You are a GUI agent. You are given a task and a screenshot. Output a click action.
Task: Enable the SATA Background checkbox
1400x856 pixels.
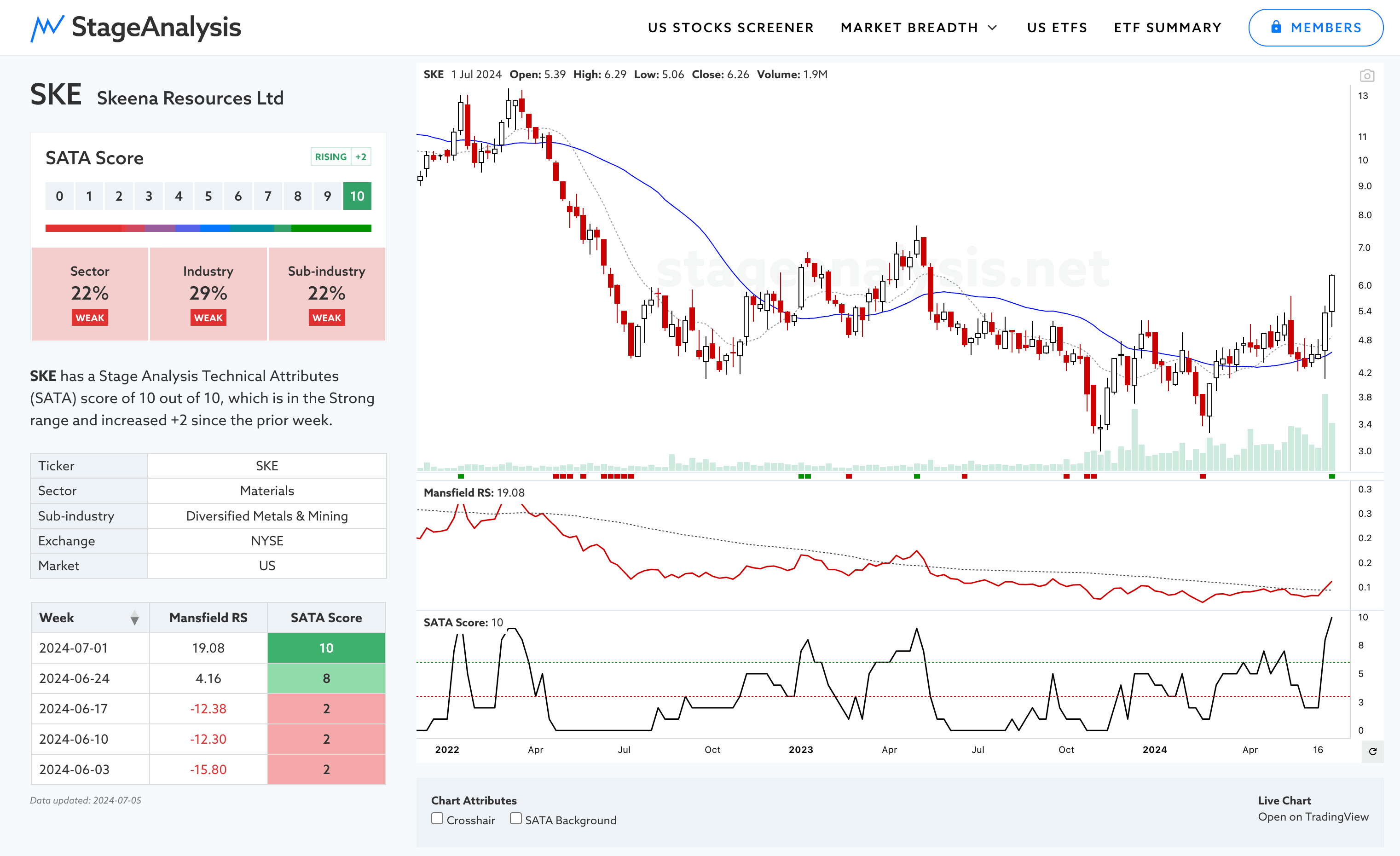coord(515,819)
